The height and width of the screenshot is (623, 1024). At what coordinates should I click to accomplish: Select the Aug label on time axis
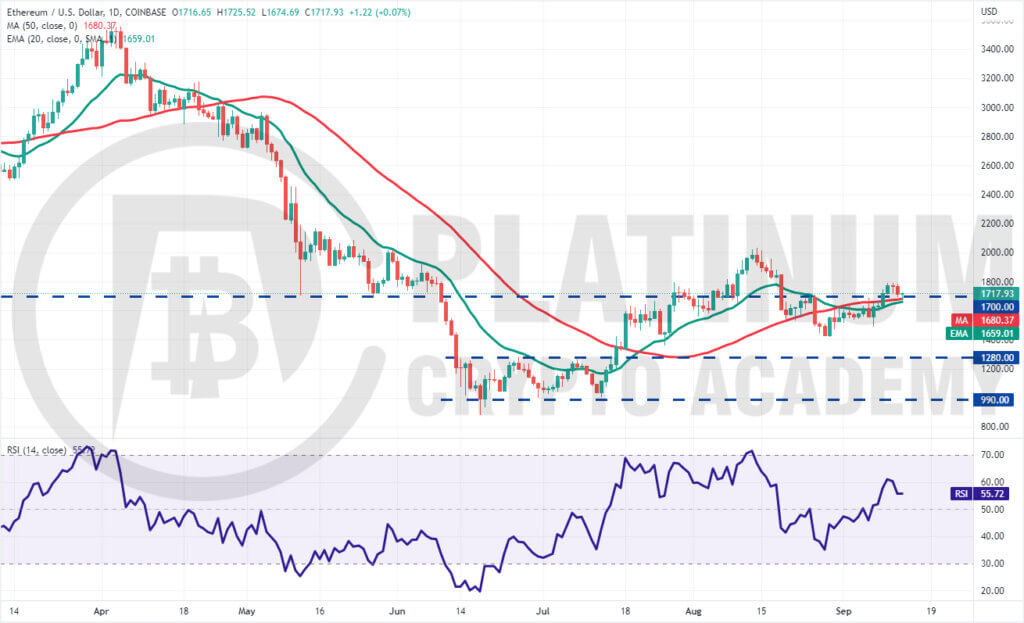(694, 611)
